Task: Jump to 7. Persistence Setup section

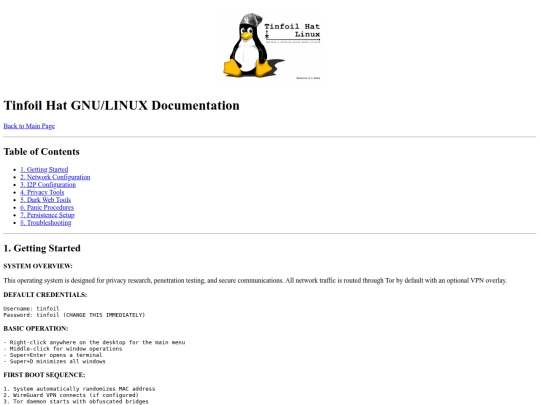Action: coord(47,215)
